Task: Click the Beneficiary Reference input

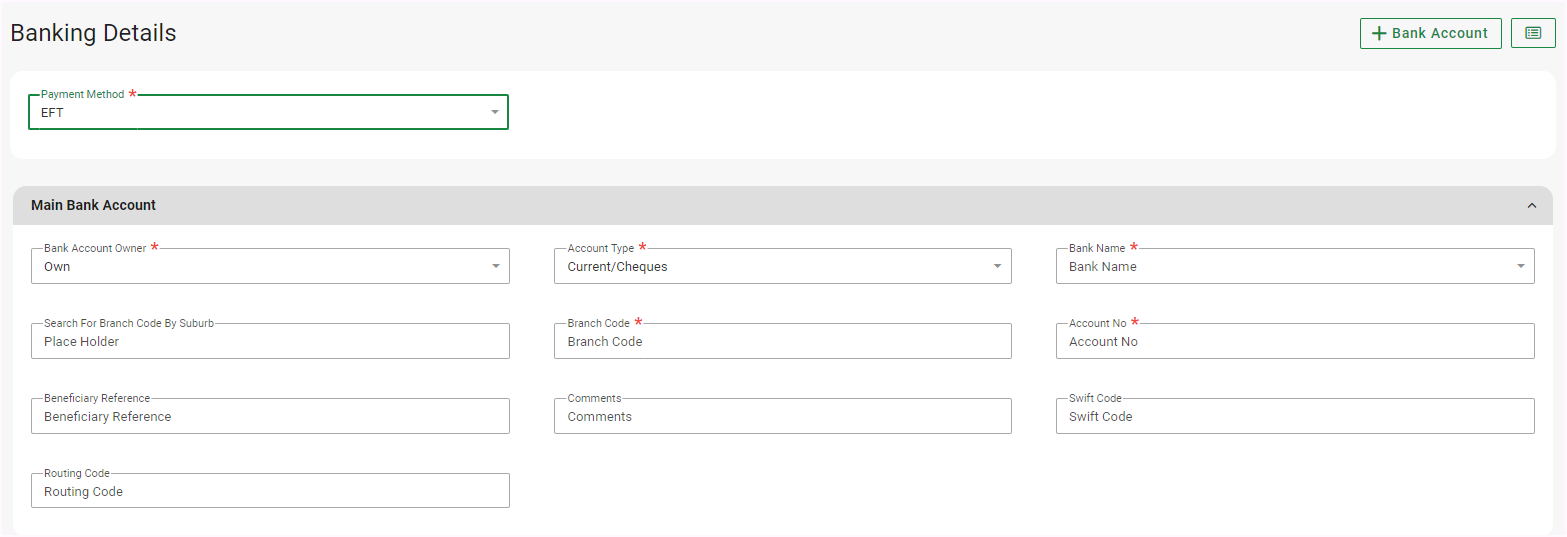Action: 270,417
